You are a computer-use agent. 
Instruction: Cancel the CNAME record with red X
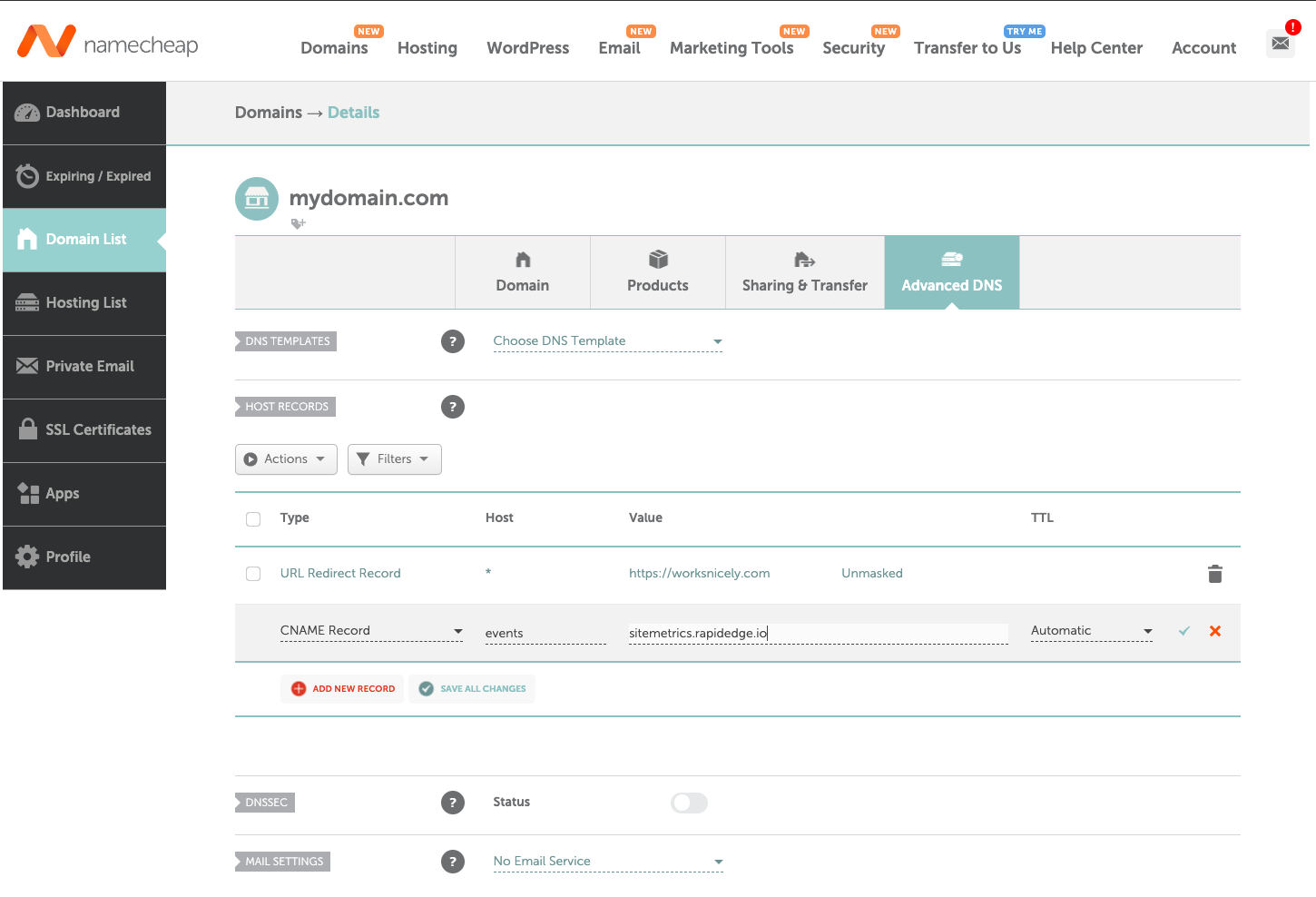[x=1214, y=630]
